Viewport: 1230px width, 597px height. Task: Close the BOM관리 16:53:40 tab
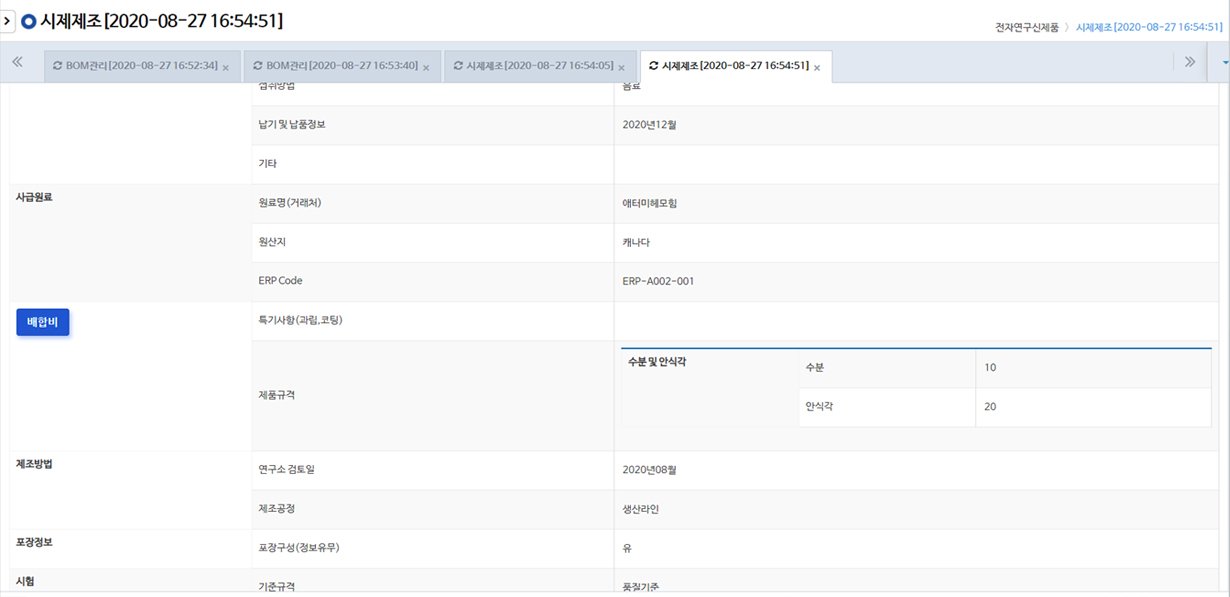coord(426,68)
